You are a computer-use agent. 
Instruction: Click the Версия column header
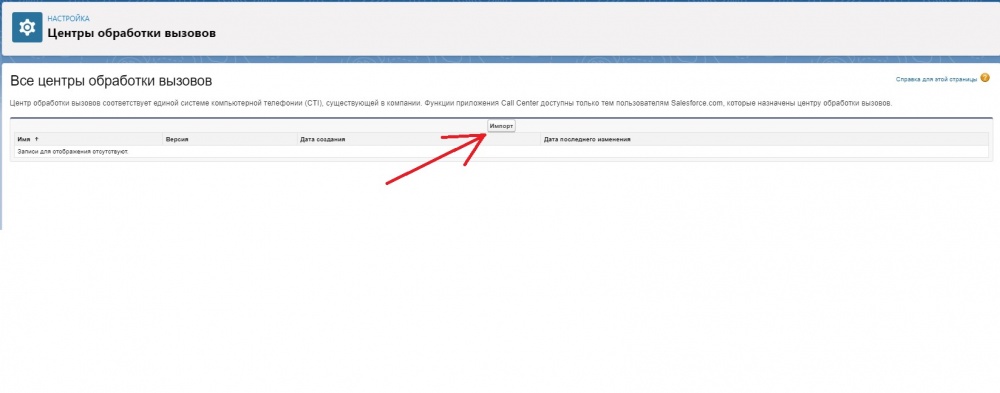(x=177, y=139)
